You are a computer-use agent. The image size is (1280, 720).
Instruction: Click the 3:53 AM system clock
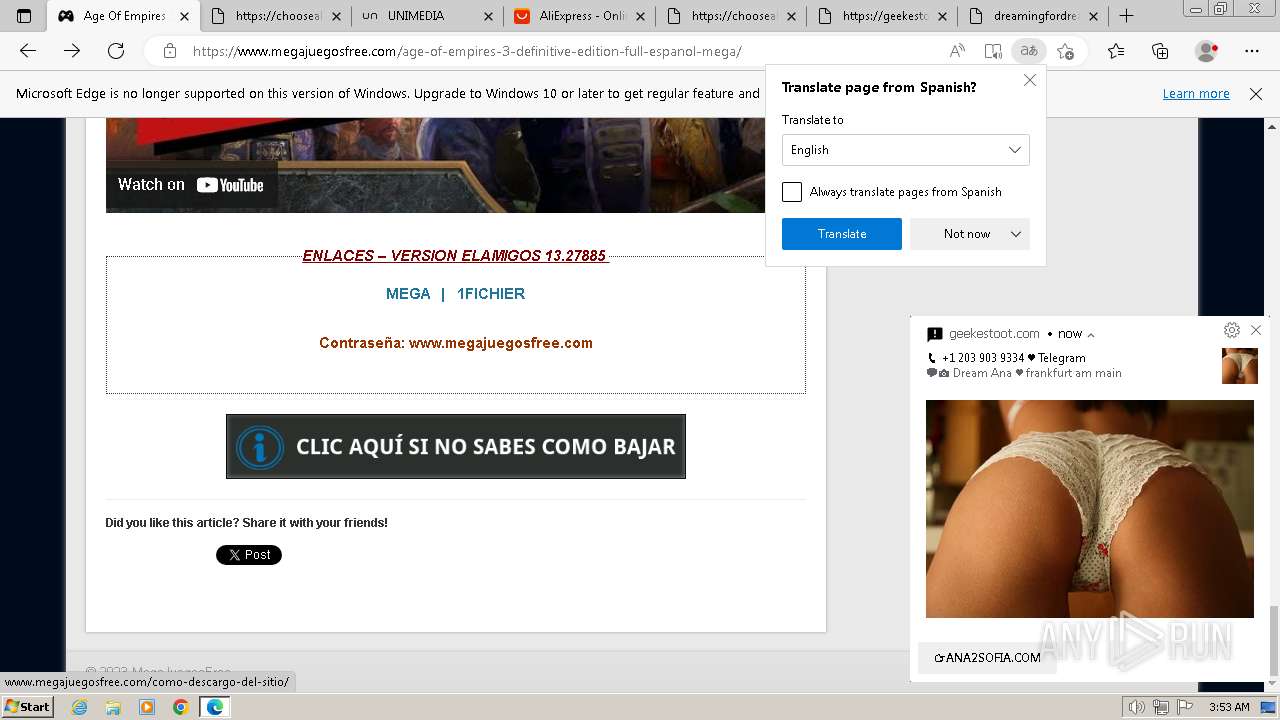point(1229,707)
